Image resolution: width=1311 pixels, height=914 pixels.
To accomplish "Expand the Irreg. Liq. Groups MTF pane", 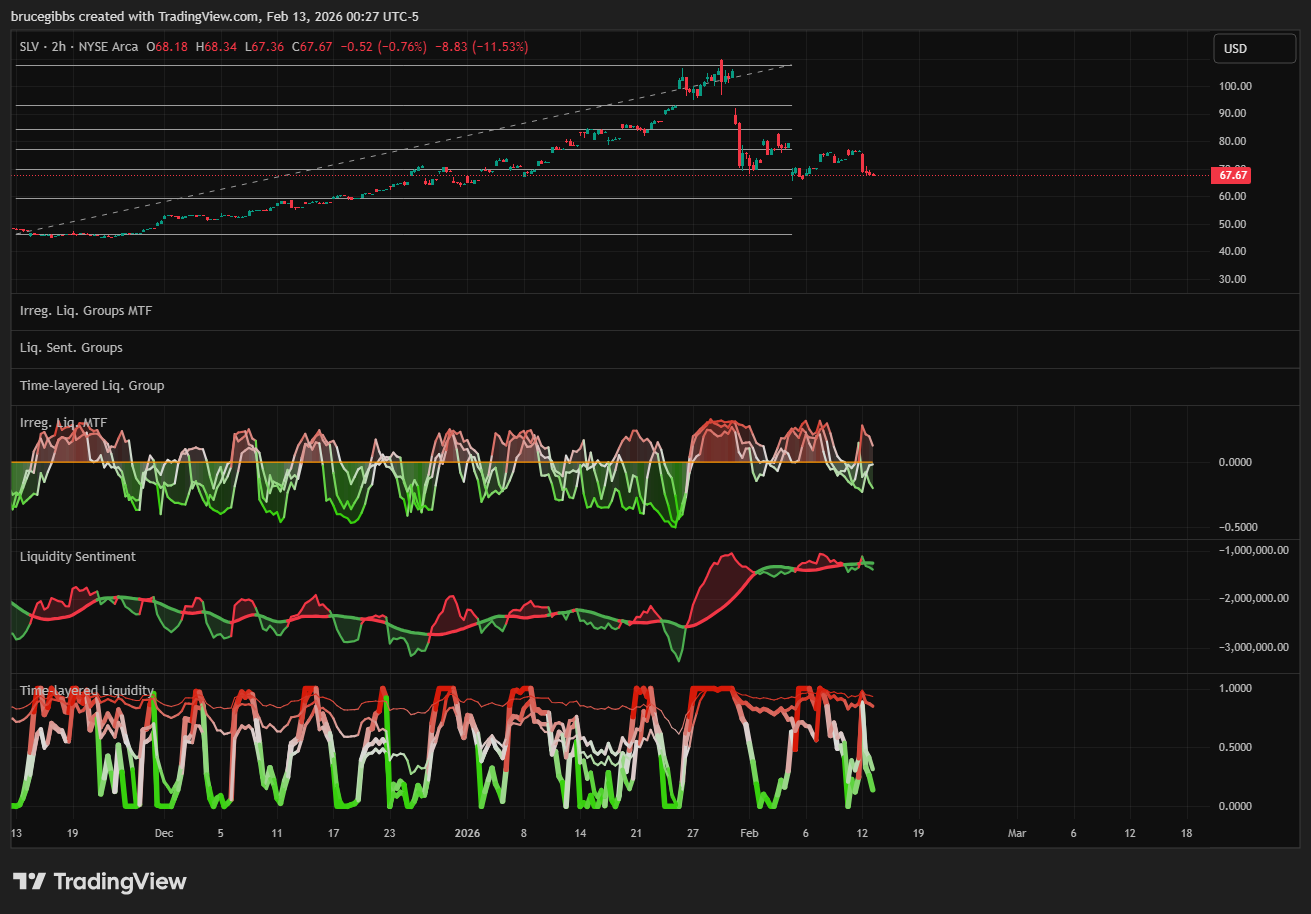I will pyautogui.click(x=86, y=311).
